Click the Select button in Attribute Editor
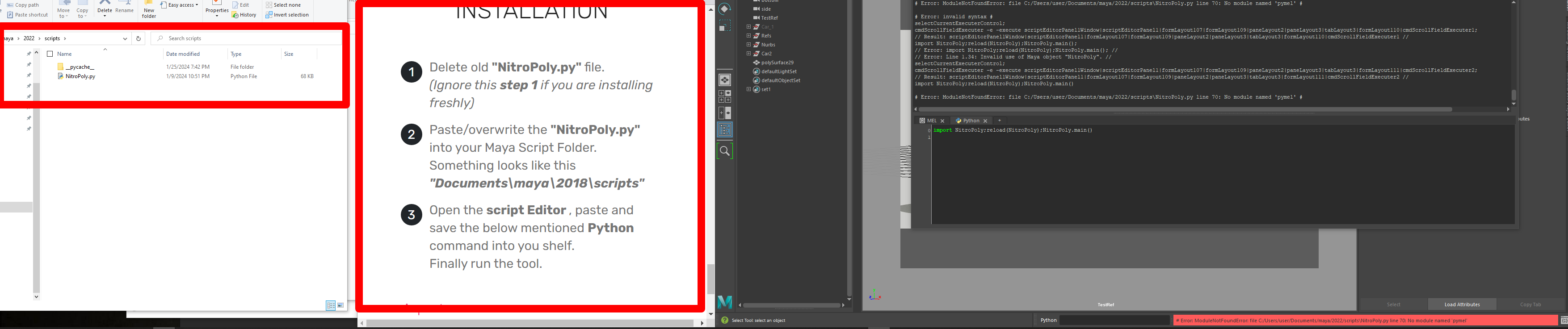Screen dimensions: 1568x329 tap(1393, 305)
